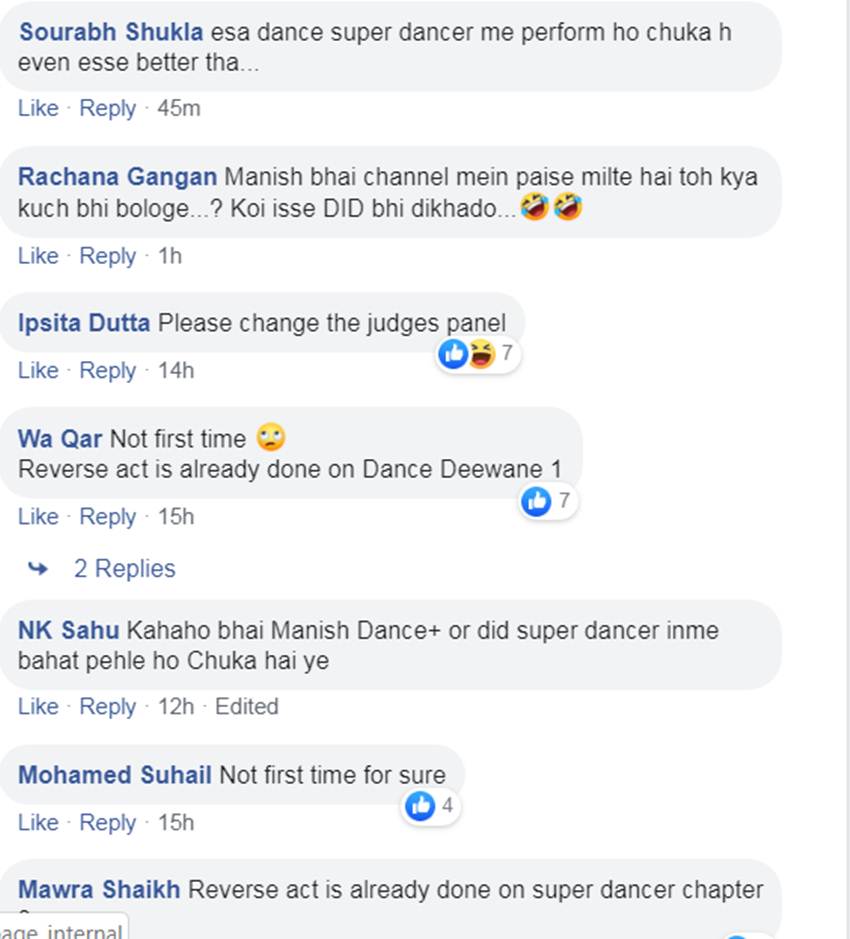Screen dimensions: 850x939
Task: Click Edited label on NK Sahu comment
Action: click(x=247, y=707)
